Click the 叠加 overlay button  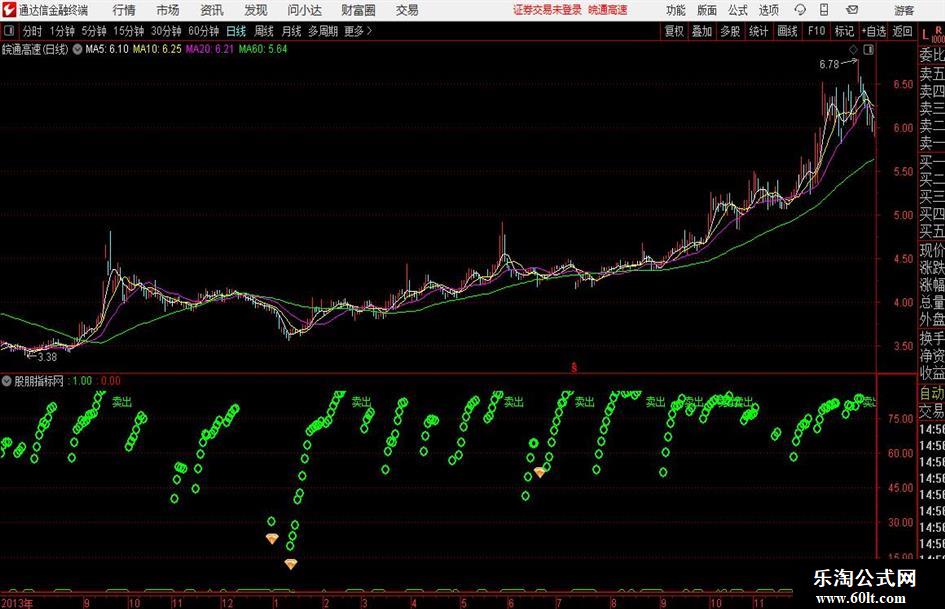702,31
